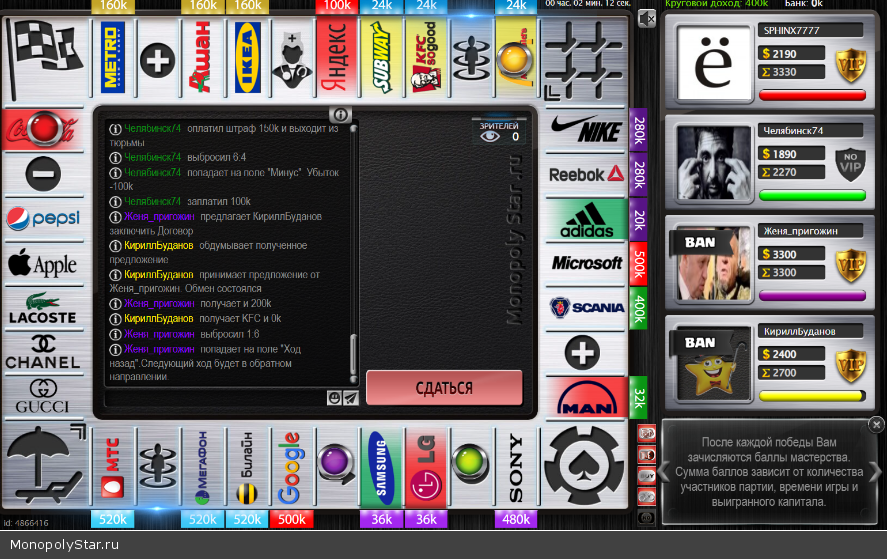
Task: Click the doctor tile on top row
Action: click(x=292, y=59)
